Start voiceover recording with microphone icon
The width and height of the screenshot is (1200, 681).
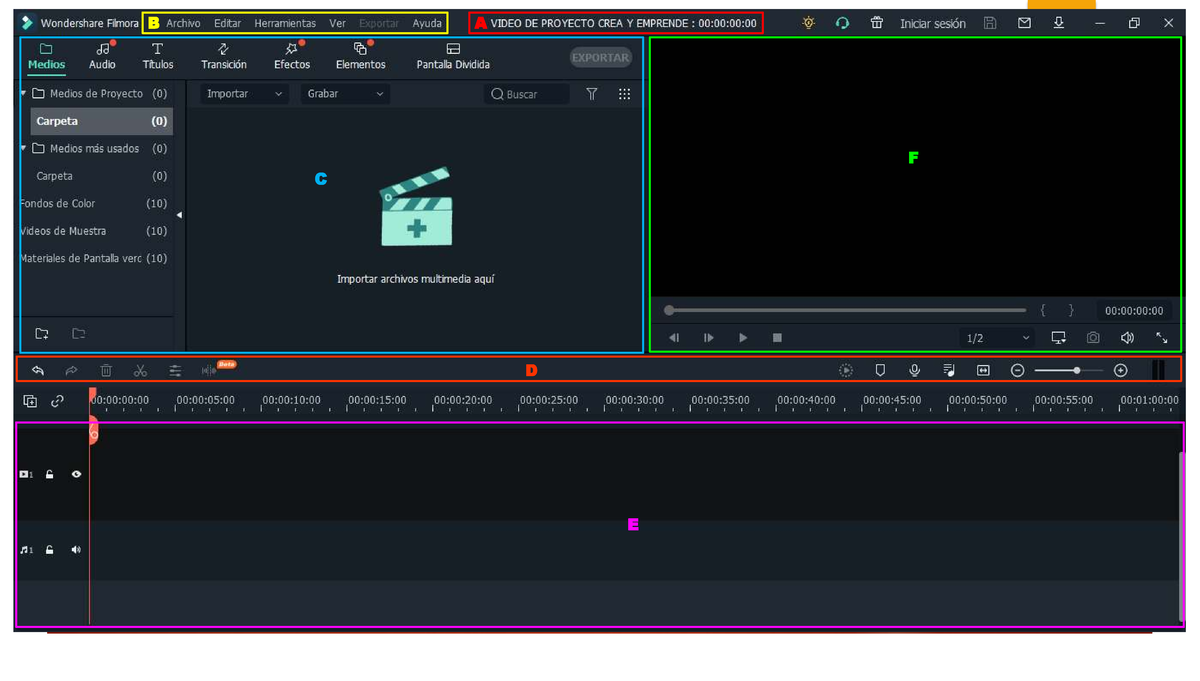[x=914, y=371]
